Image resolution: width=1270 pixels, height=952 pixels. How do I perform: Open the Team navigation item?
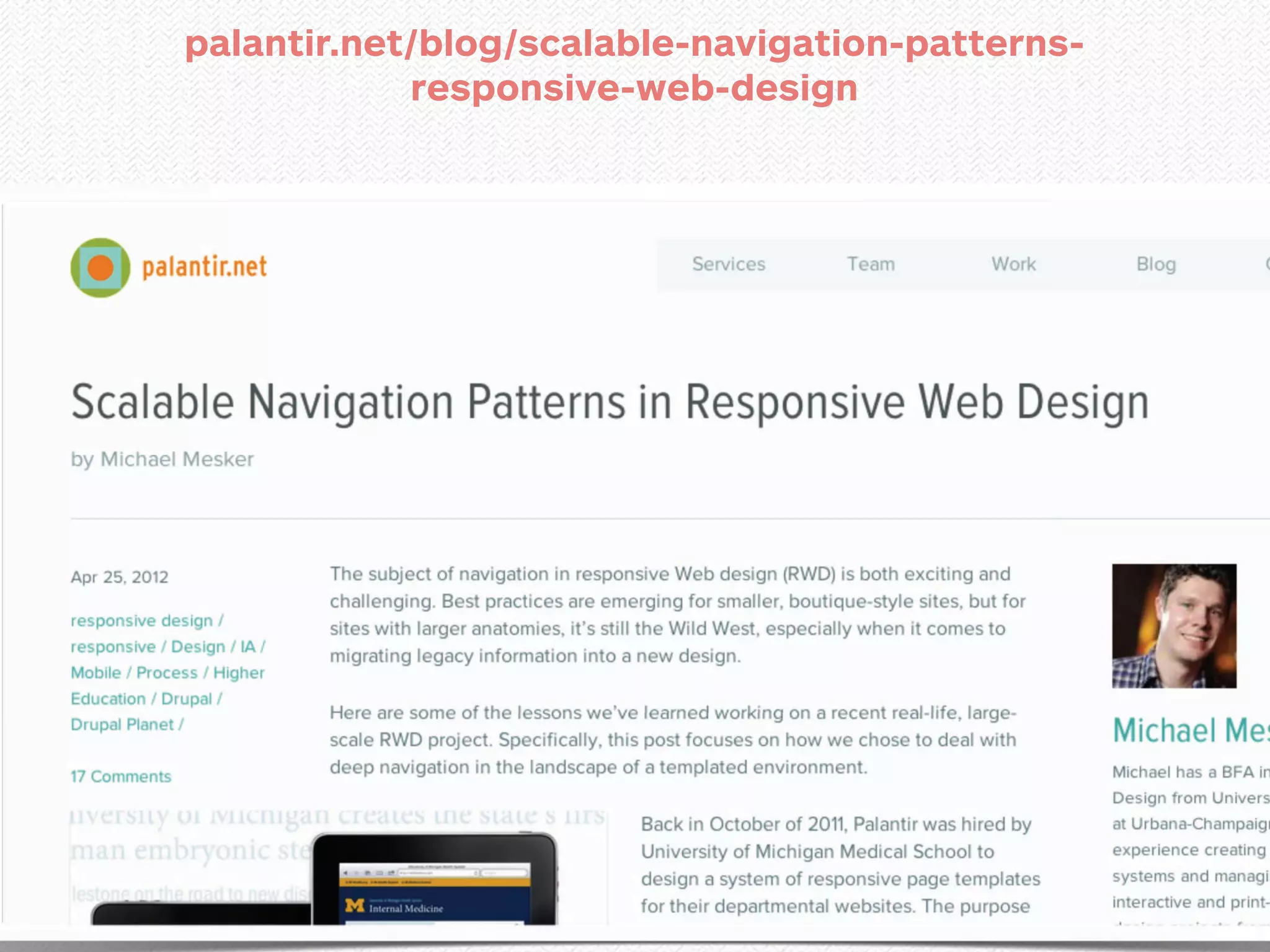pos(871,264)
